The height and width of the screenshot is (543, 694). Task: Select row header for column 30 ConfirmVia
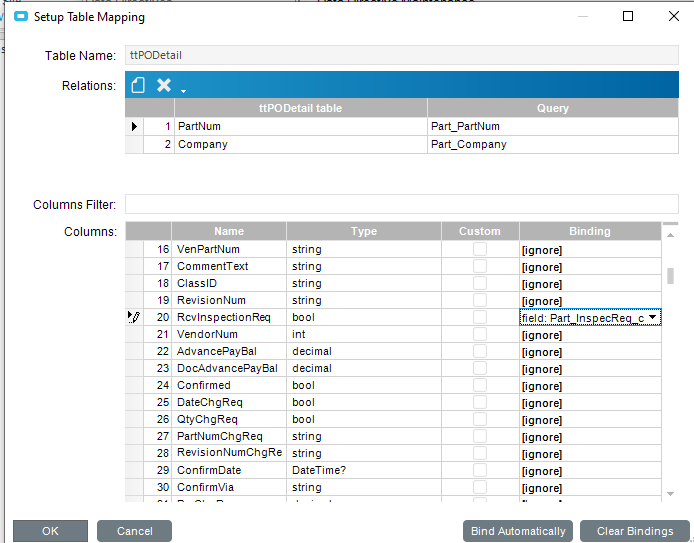(x=134, y=487)
